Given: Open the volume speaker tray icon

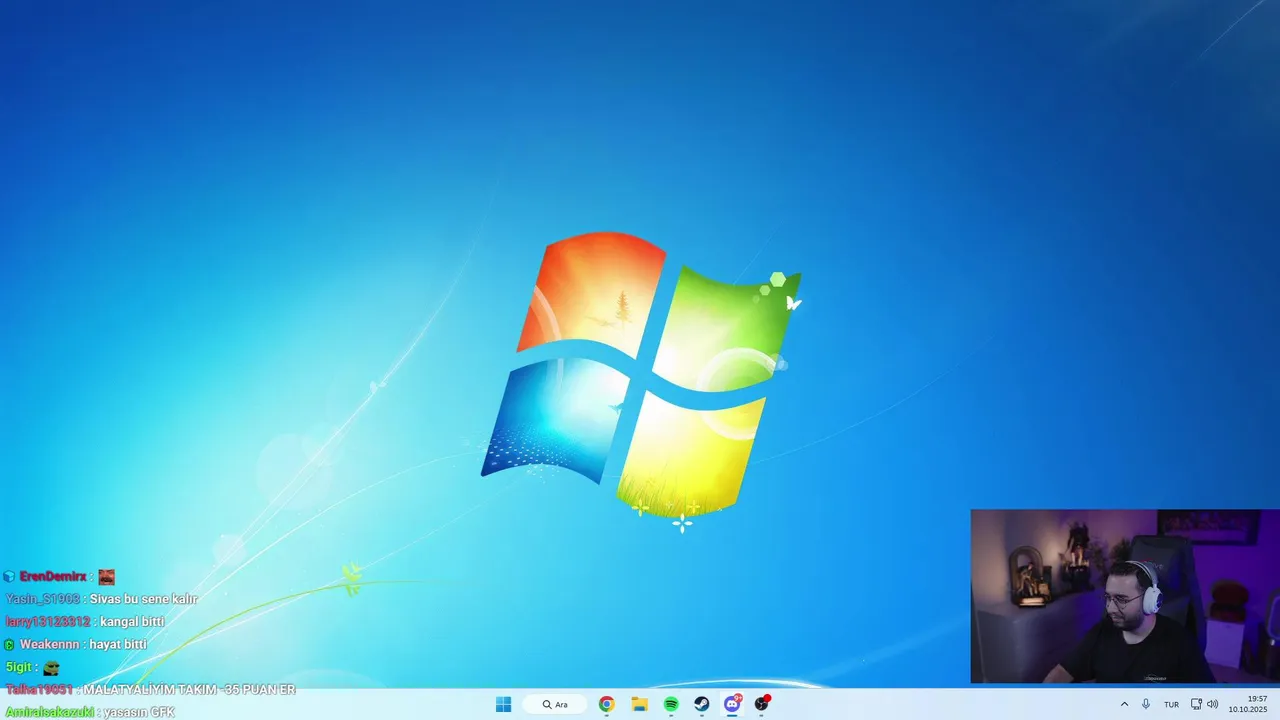Looking at the screenshot, I should point(1212,704).
